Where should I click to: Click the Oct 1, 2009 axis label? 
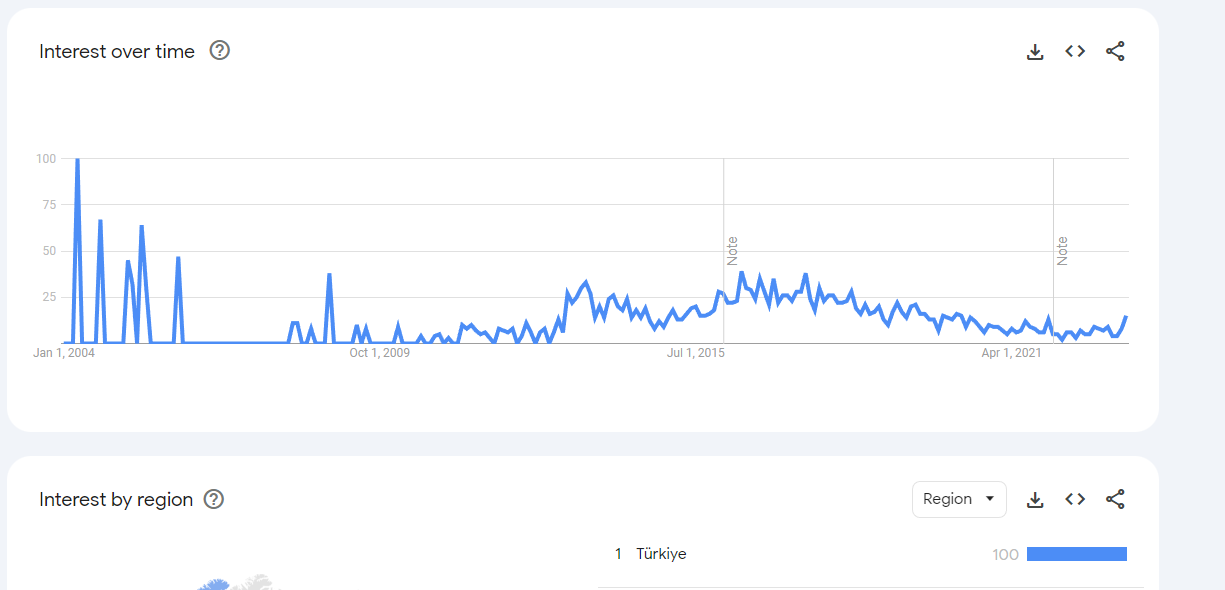(379, 353)
